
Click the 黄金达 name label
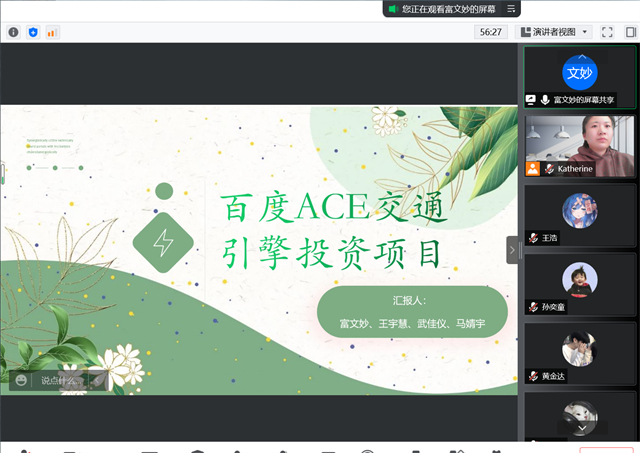(553, 376)
